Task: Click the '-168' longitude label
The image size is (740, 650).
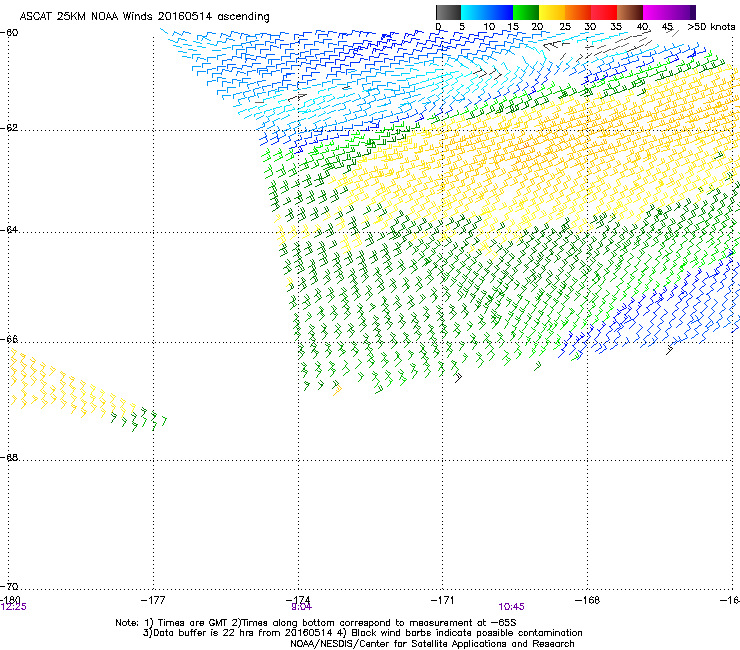Action: point(588,600)
